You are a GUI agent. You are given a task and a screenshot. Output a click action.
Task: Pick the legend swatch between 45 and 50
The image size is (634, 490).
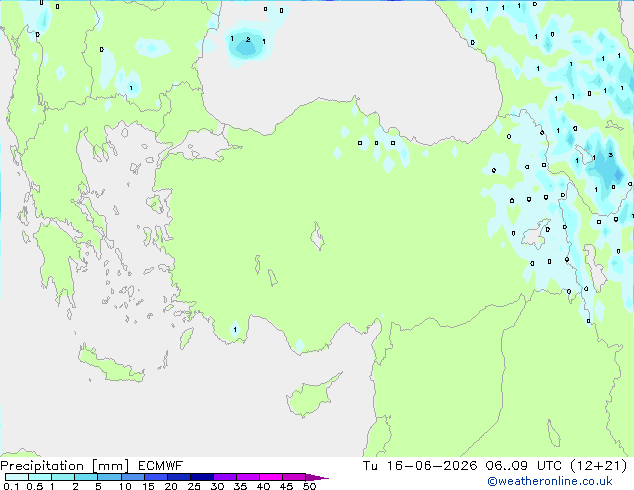pos(294,477)
